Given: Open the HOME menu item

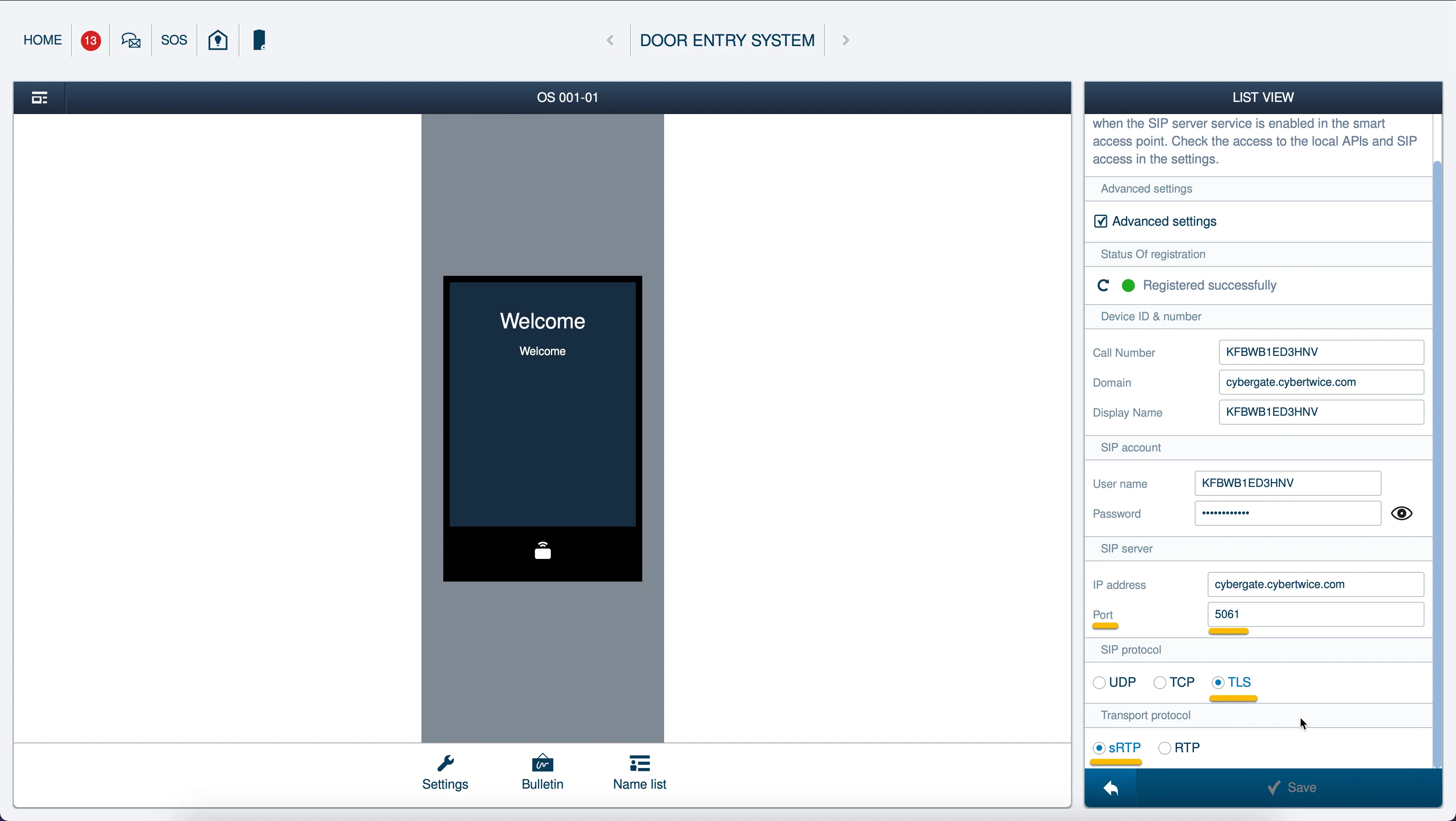Looking at the screenshot, I should click(x=42, y=40).
